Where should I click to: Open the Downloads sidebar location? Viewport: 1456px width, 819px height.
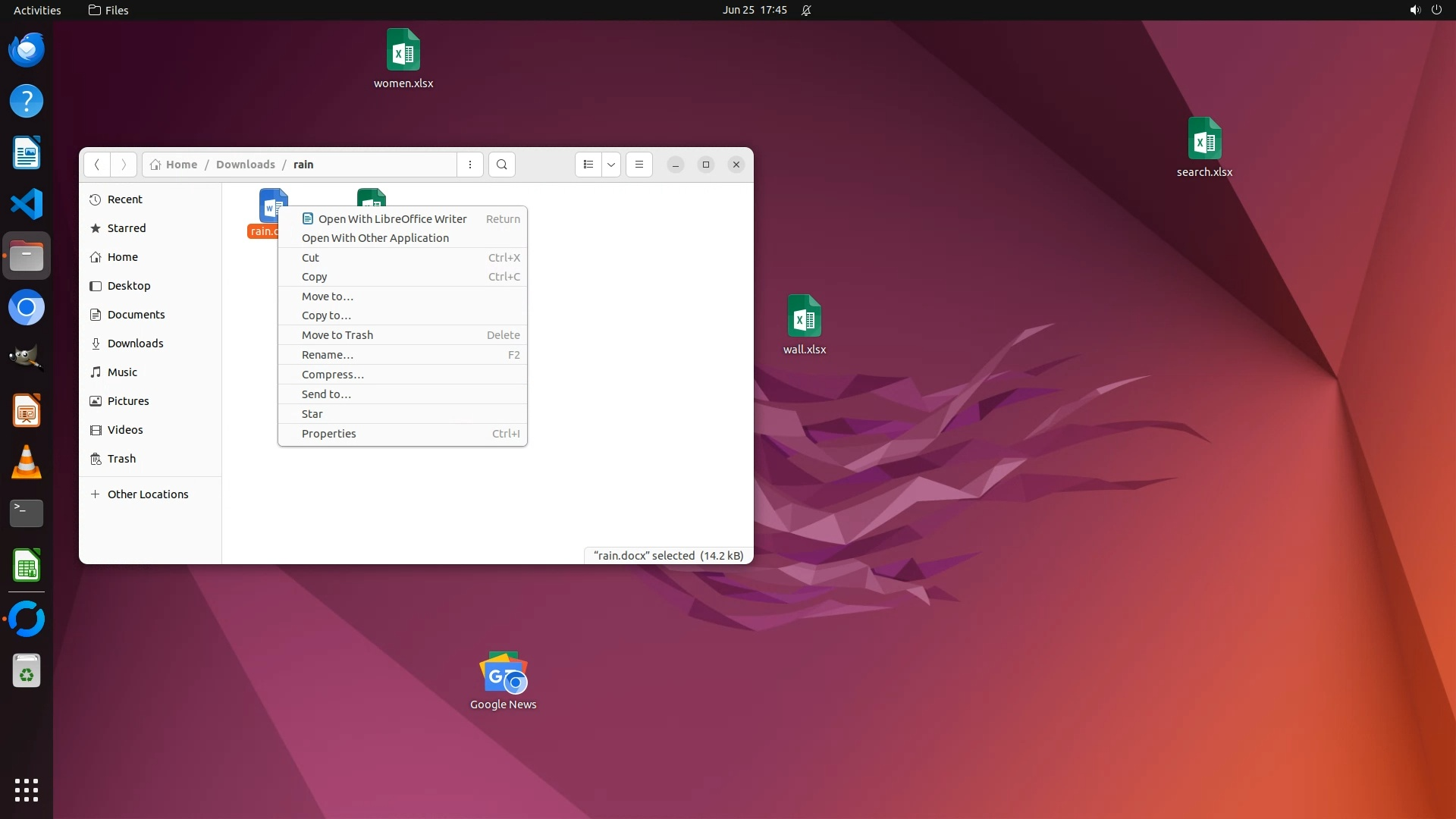coord(135,344)
